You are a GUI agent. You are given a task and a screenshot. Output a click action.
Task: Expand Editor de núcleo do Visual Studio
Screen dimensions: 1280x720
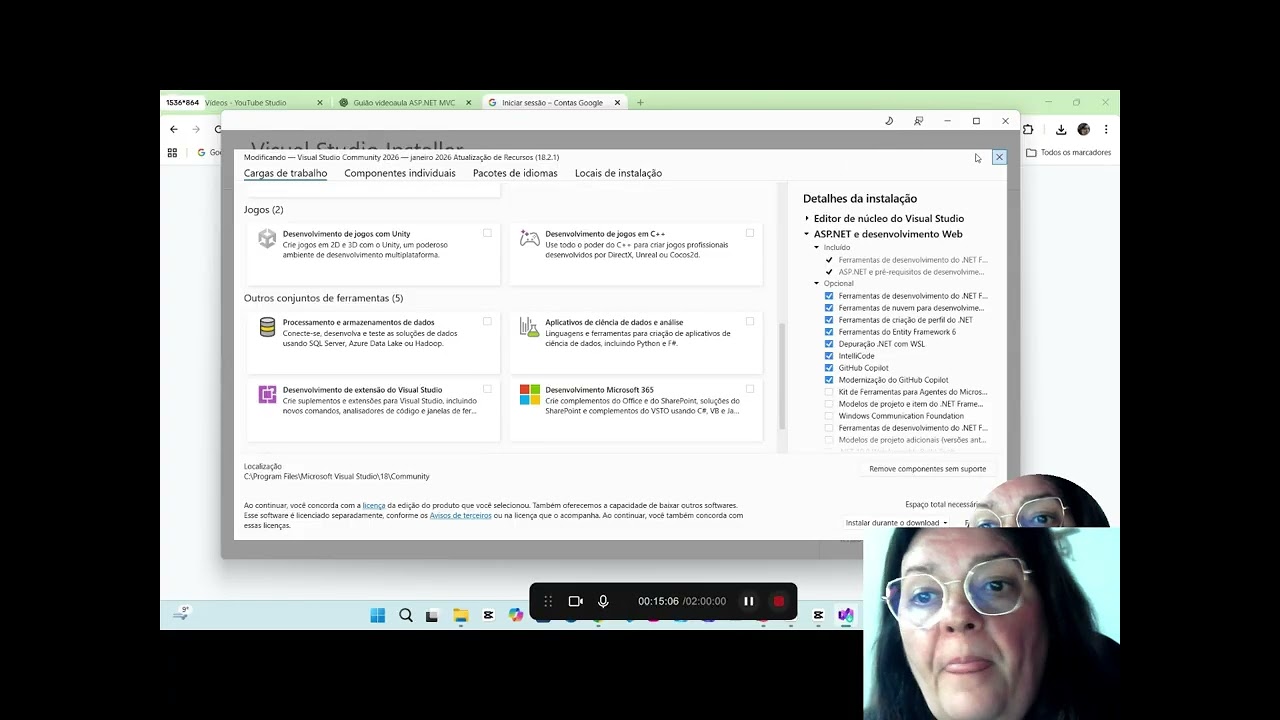click(x=807, y=219)
